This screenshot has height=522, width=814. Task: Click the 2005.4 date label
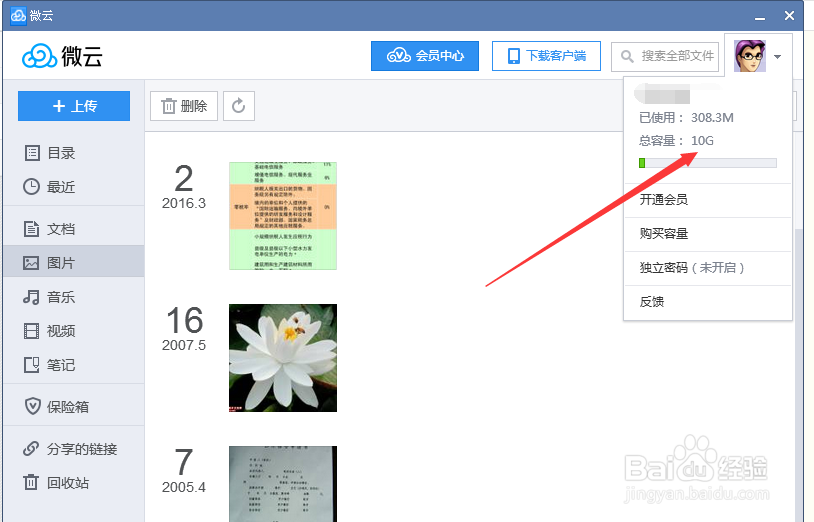point(184,487)
